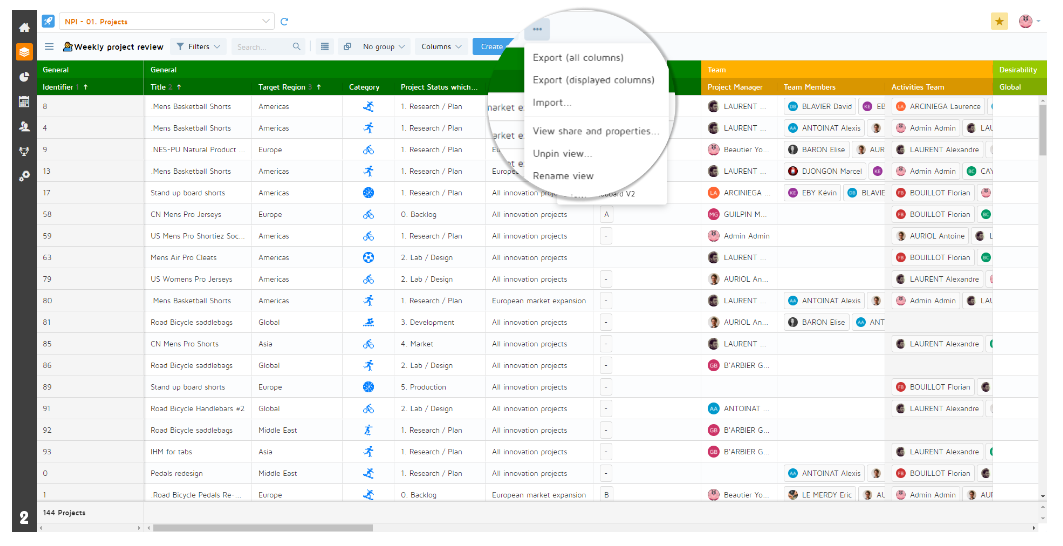
Task: Open the users icon in sidebar
Action: 24,127
